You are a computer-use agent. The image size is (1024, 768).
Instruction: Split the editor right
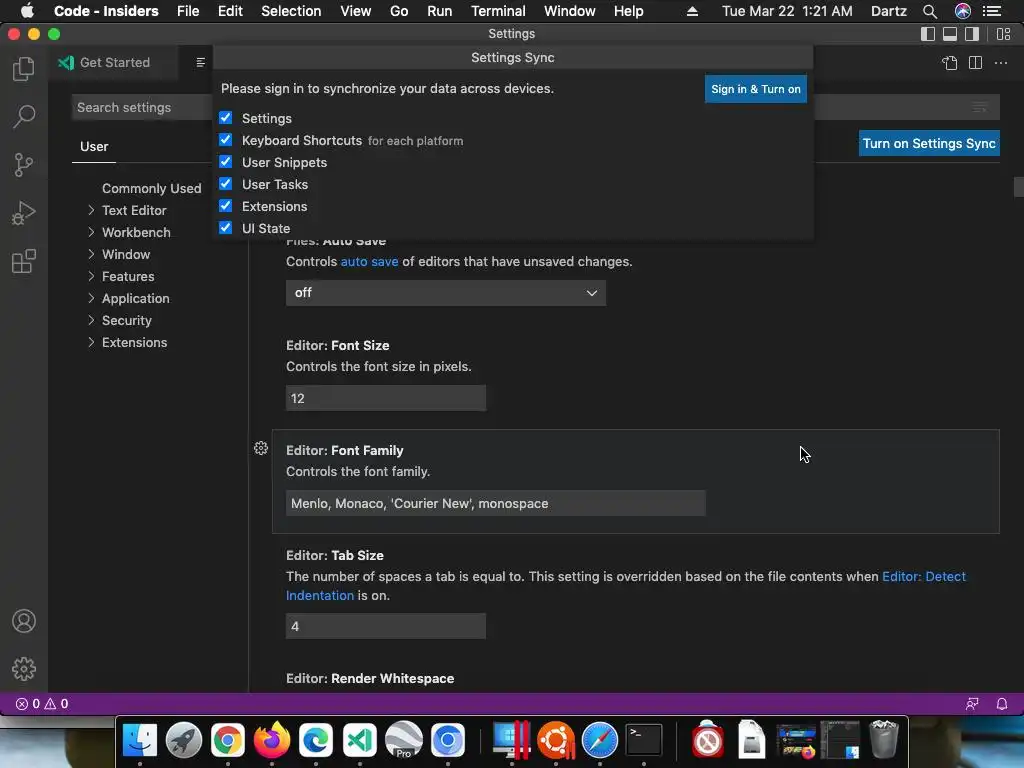pyautogui.click(x=975, y=63)
